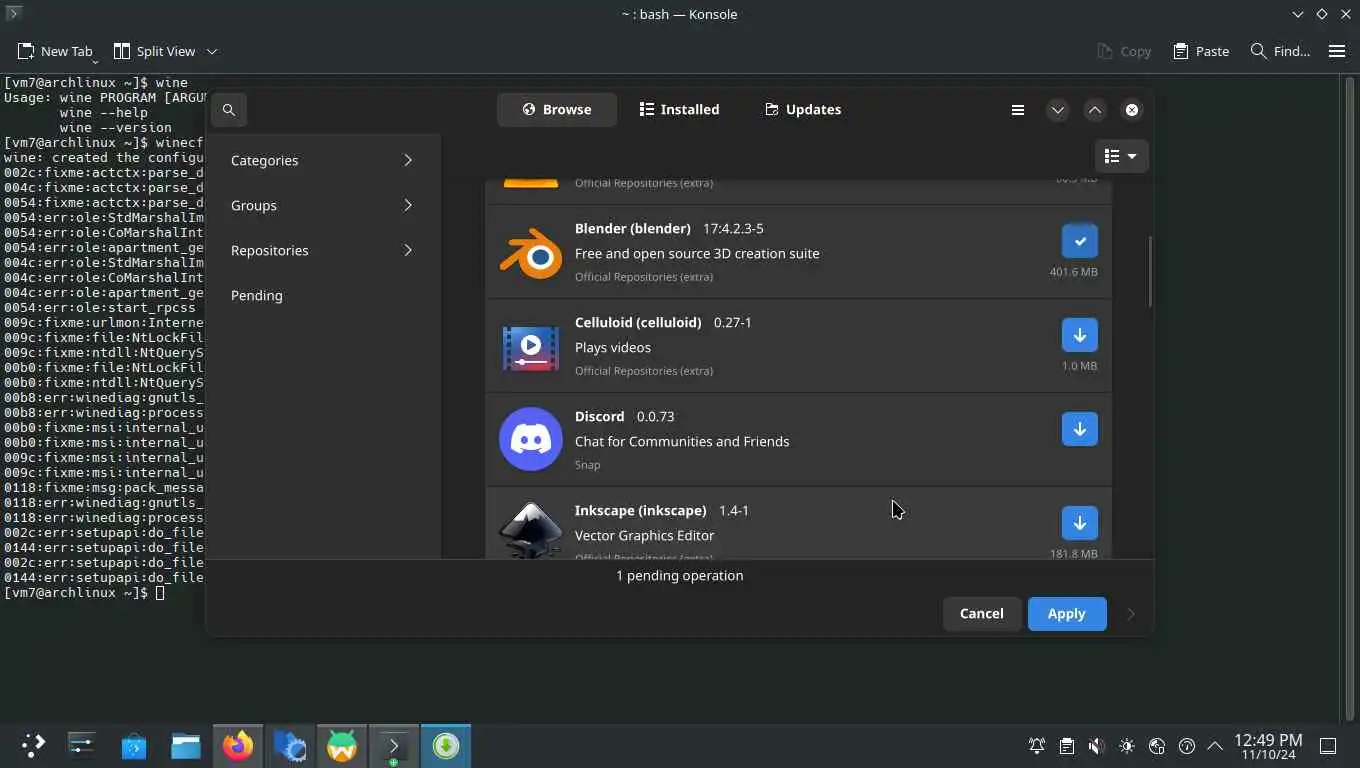Image resolution: width=1360 pixels, height=768 pixels.
Task: Click Copy in Konsole toolbar
Action: coord(1124,51)
